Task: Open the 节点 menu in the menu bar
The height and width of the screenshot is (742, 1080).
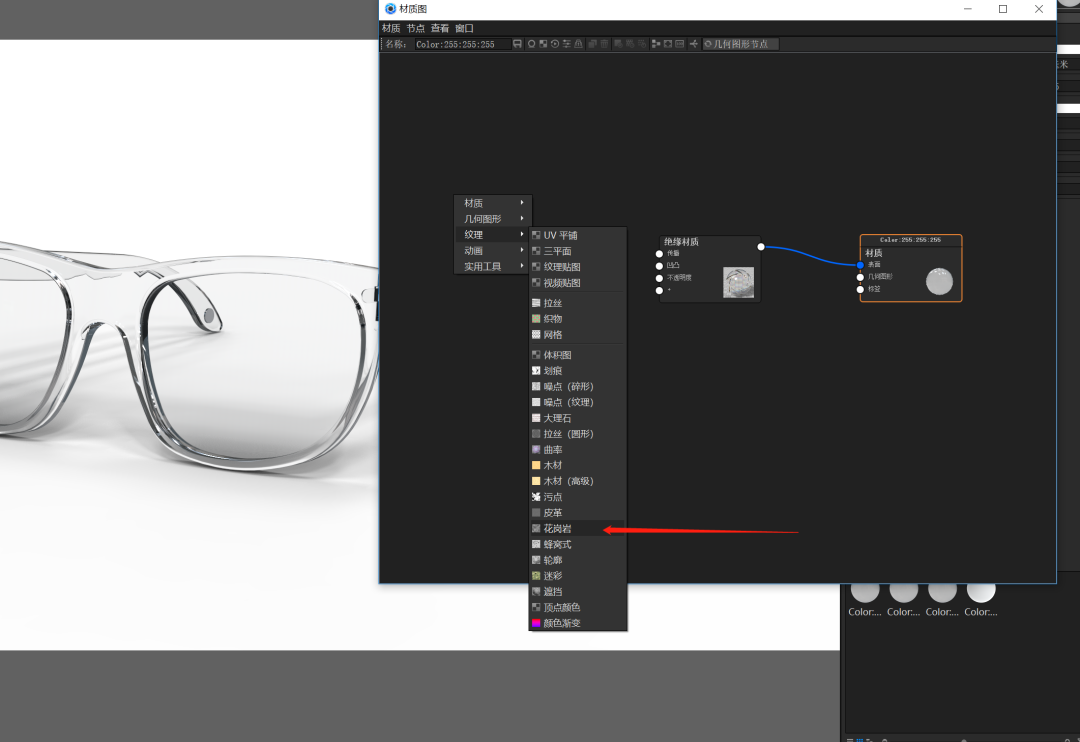Action: tap(415, 28)
